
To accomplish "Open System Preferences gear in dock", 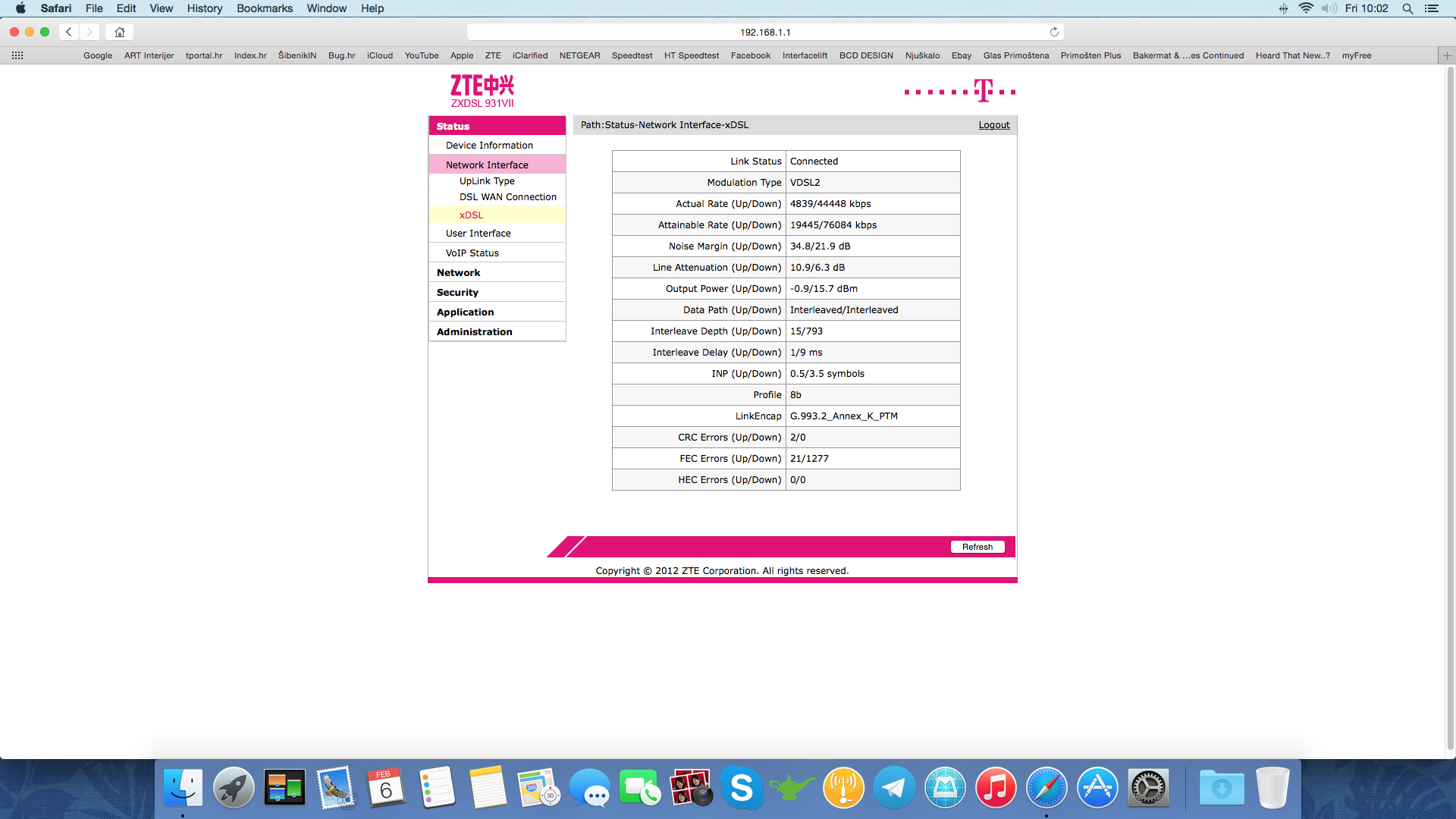I will 1148,789.
